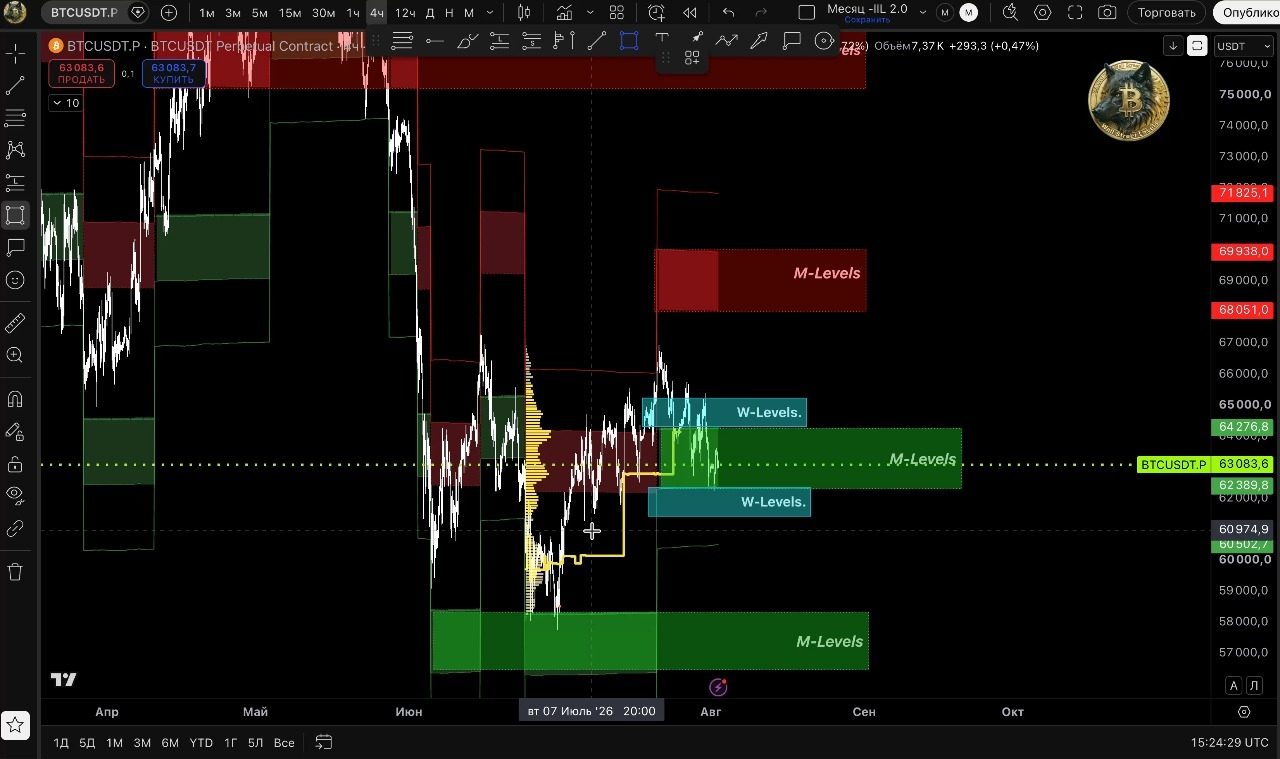This screenshot has width=1280, height=759.
Task: Select the 12ч timeframe
Action: click(x=404, y=13)
